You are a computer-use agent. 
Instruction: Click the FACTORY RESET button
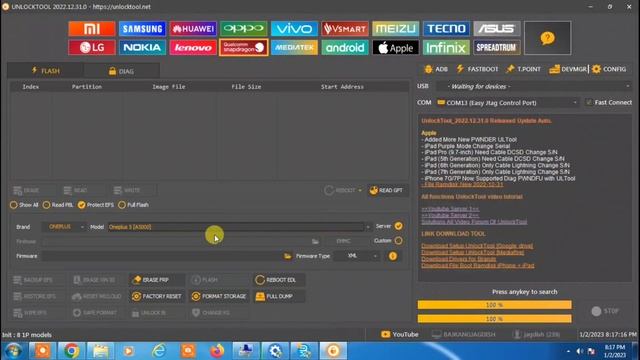[156, 296]
